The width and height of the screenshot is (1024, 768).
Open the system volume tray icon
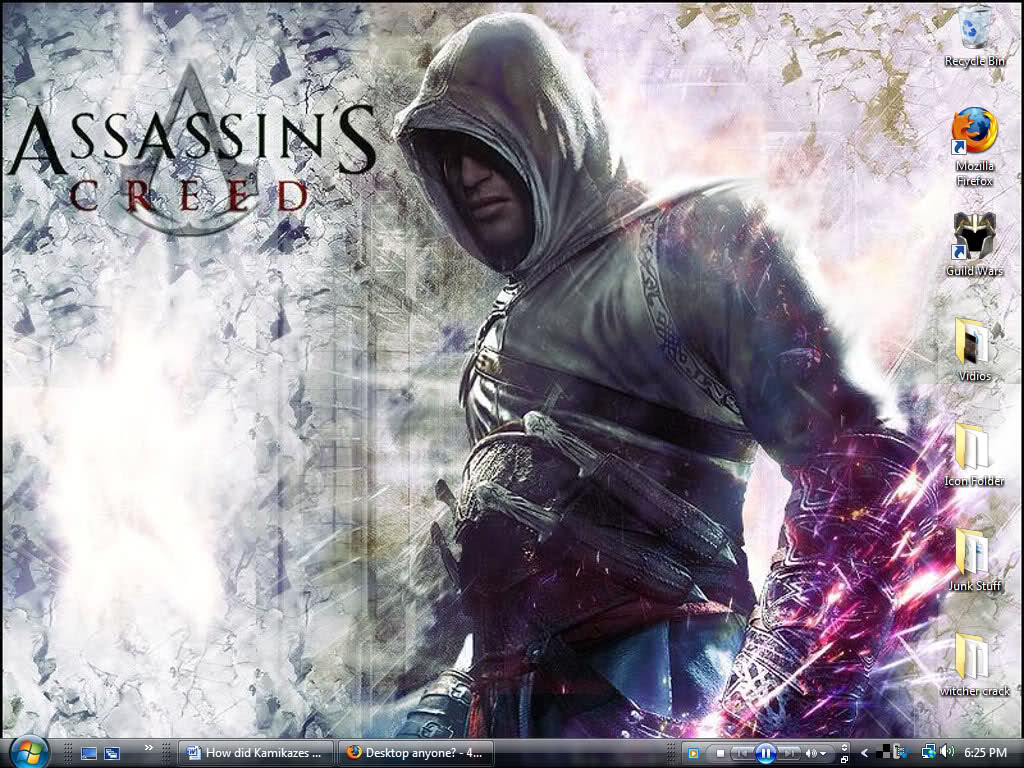pyautogui.click(x=948, y=752)
